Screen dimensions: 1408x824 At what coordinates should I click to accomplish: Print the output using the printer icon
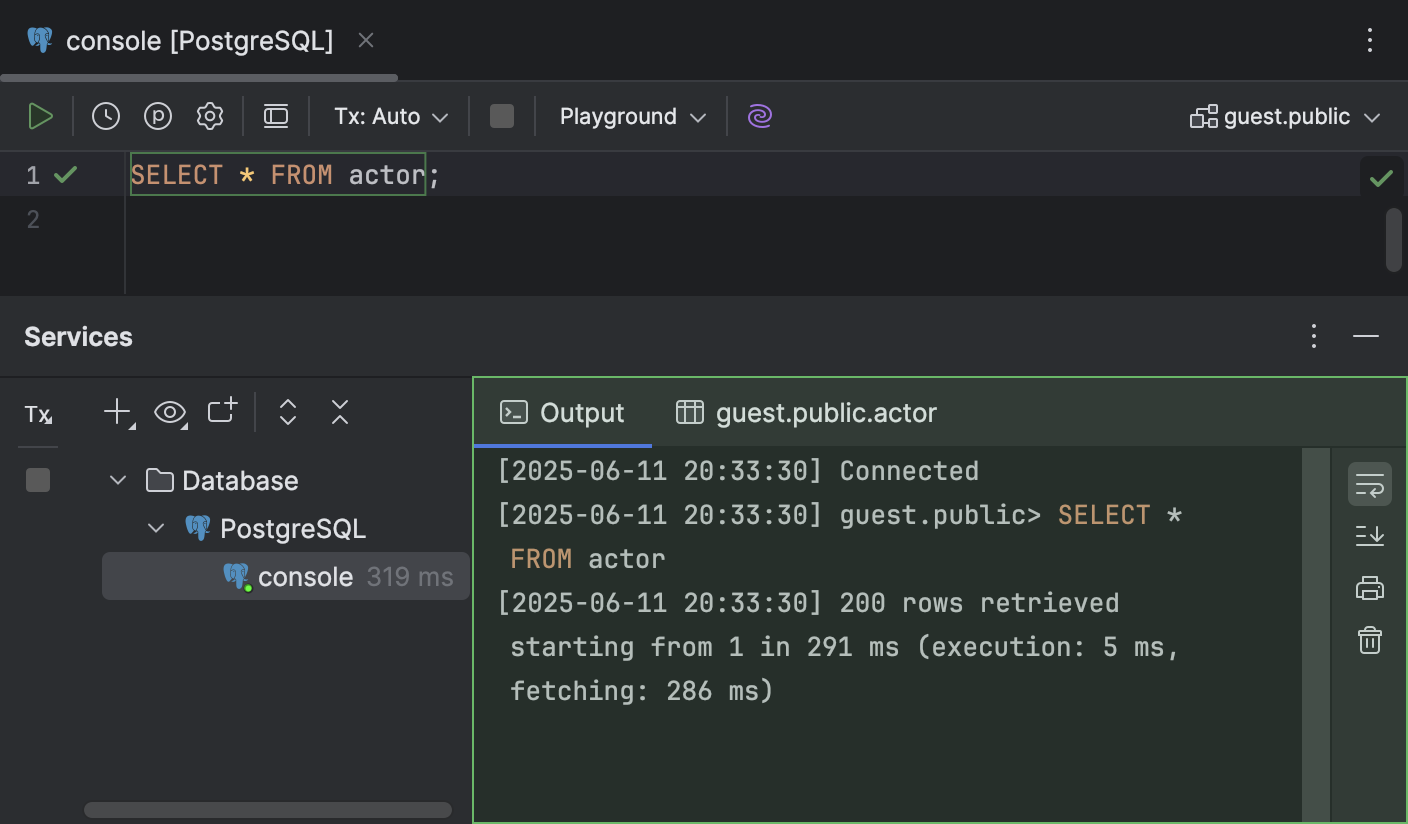coord(1369,588)
